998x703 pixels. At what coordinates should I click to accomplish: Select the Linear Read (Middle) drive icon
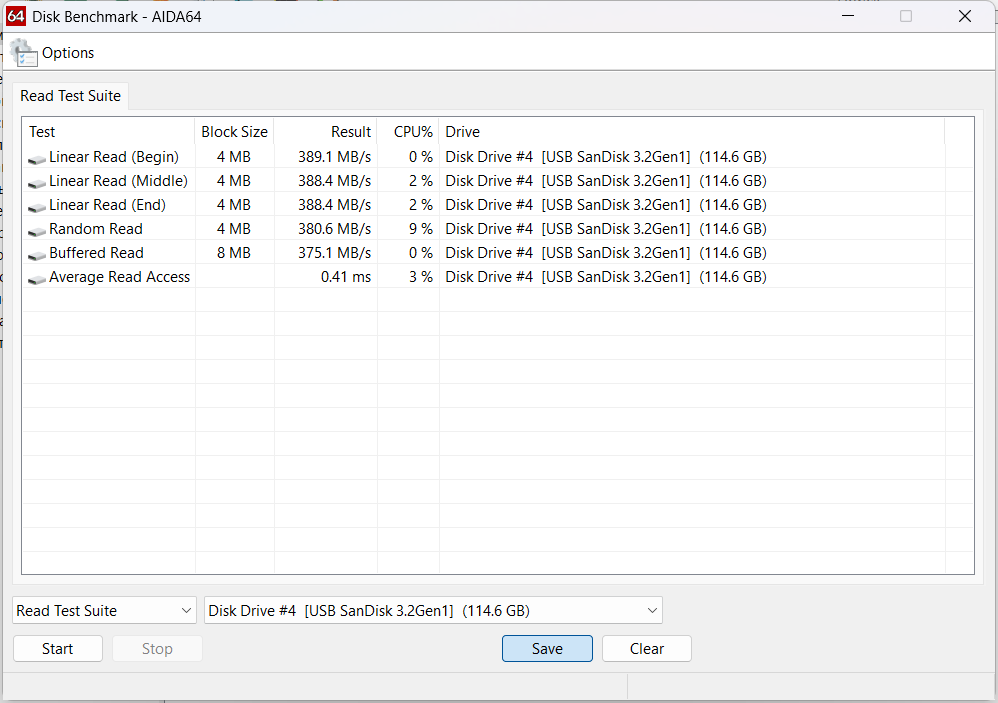pyautogui.click(x=37, y=182)
